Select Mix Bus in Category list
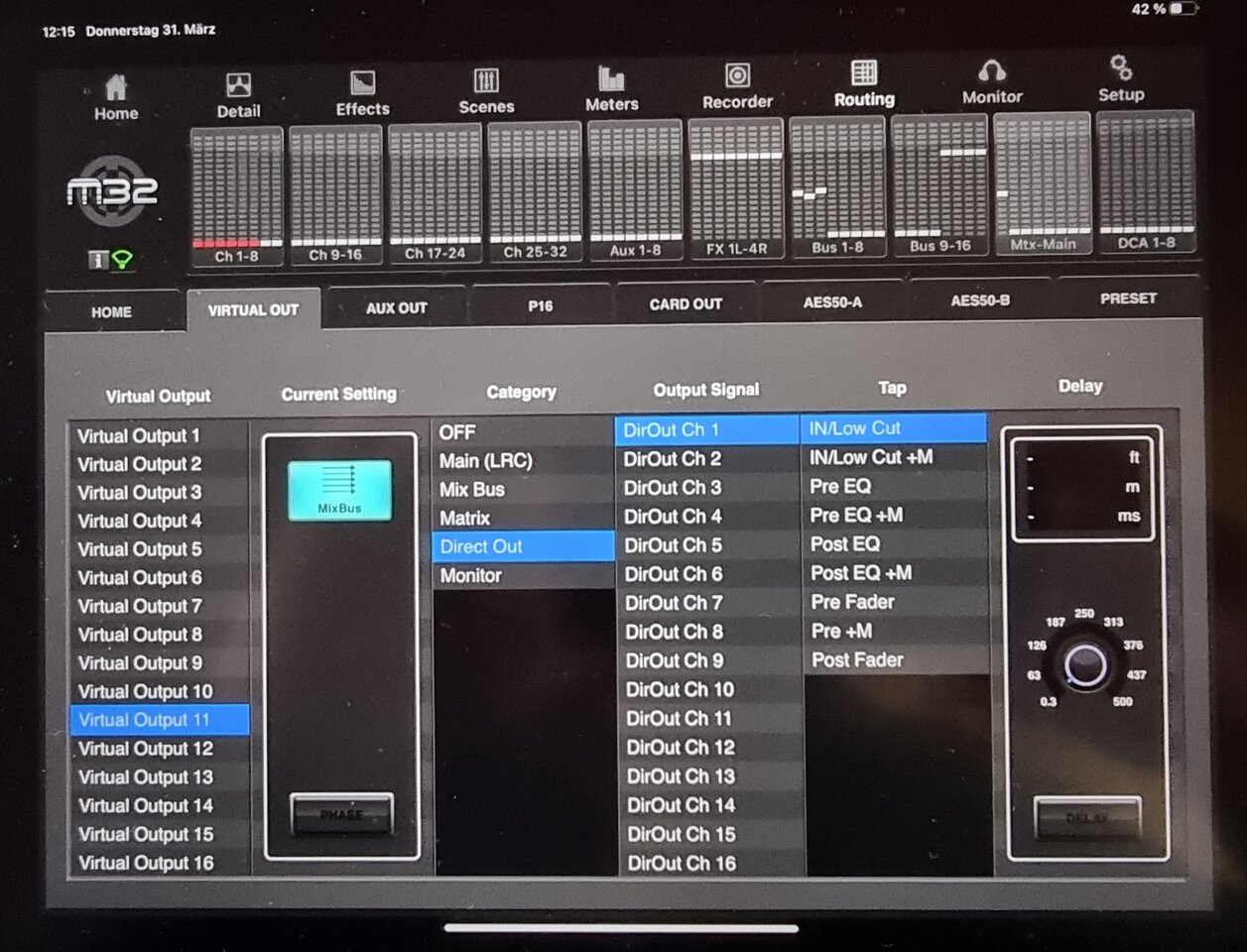Screen dimensions: 1247x952 coord(472,490)
